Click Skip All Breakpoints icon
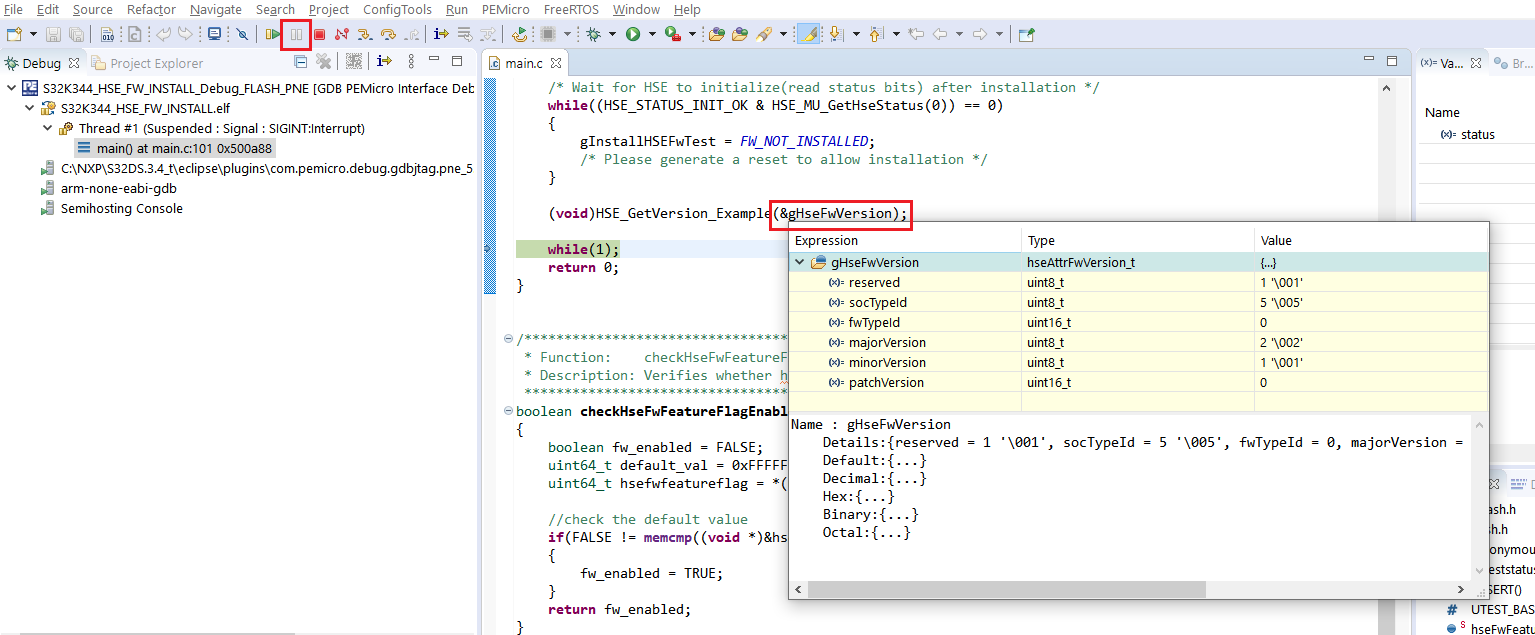The width and height of the screenshot is (1535, 635). [x=242, y=35]
